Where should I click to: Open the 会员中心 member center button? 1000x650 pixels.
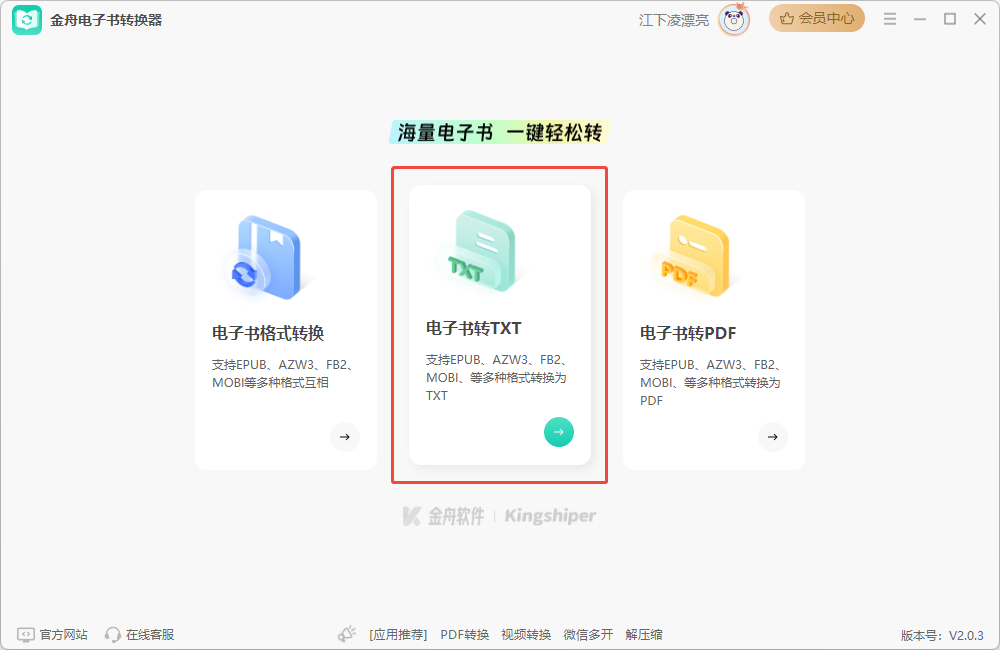[816, 18]
